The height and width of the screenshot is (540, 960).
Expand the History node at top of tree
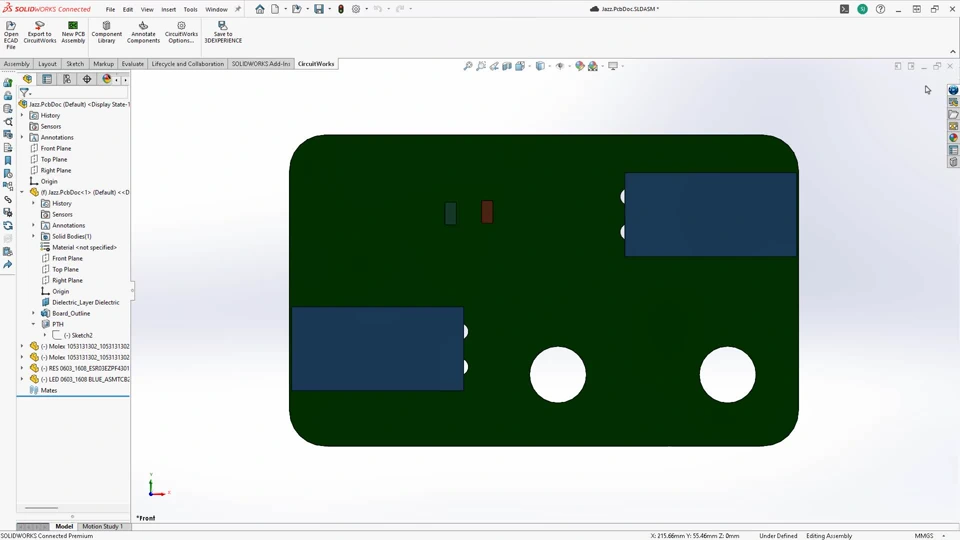click(x=22, y=115)
